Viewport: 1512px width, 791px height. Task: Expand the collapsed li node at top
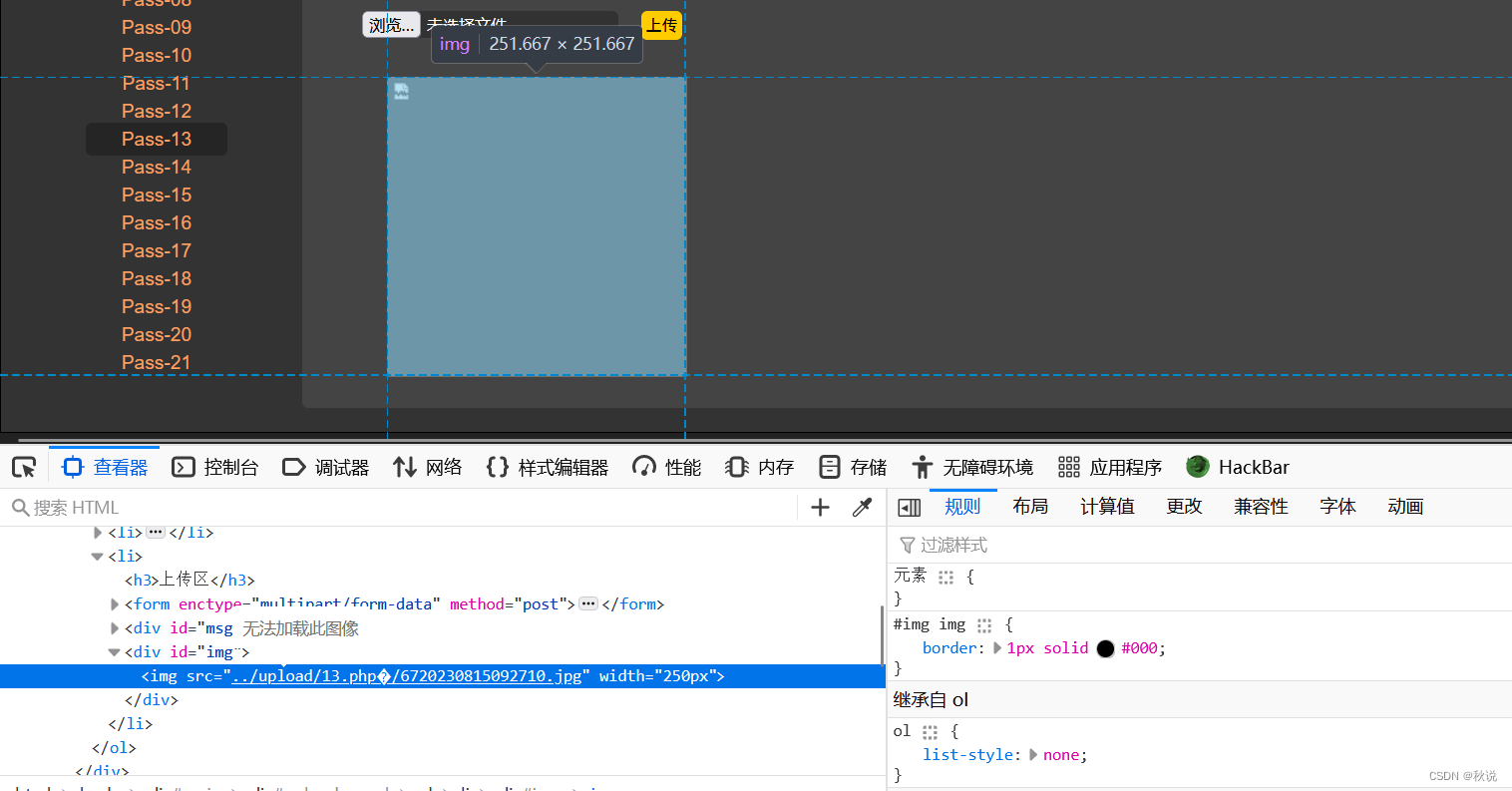pyautogui.click(x=97, y=533)
